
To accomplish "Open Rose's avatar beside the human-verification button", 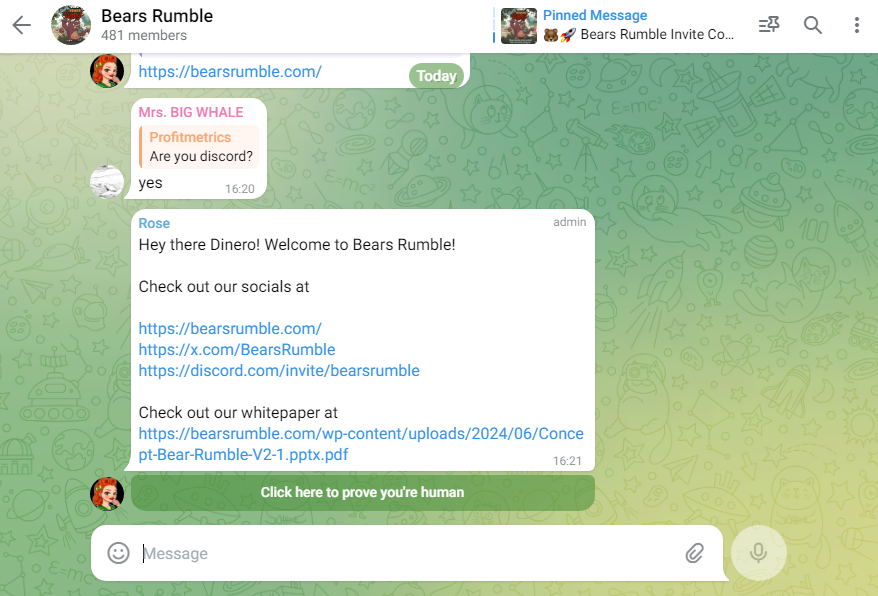I will click(107, 494).
